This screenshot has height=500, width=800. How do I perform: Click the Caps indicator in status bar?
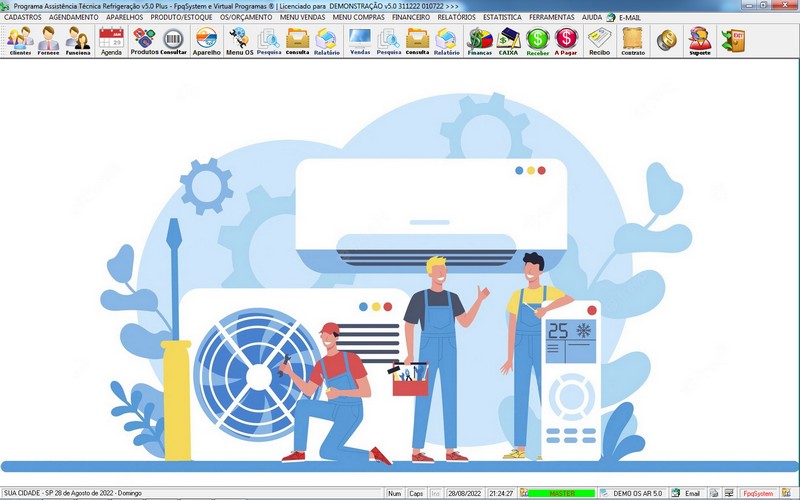416,493
